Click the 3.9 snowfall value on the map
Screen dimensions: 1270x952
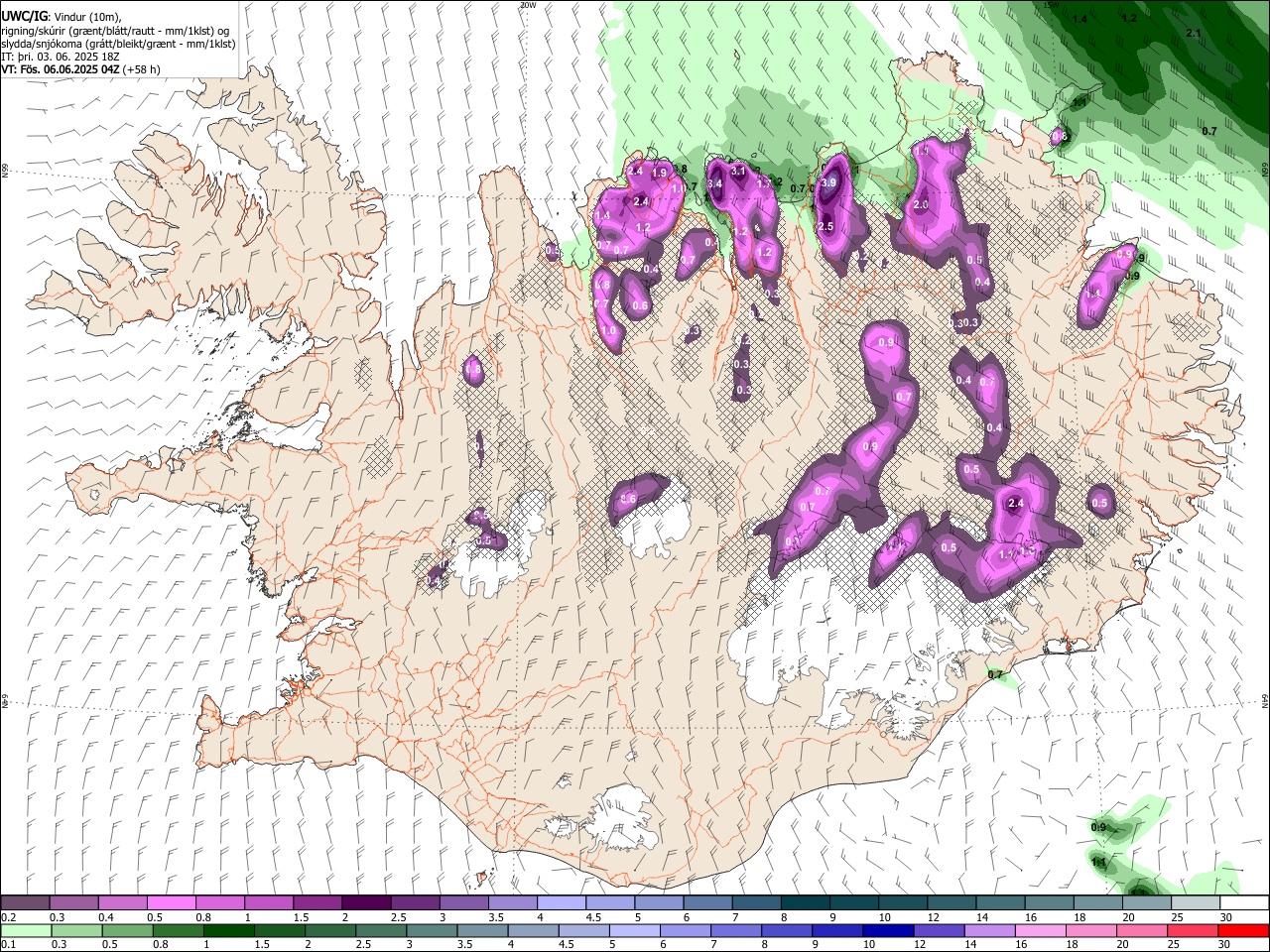tap(829, 182)
